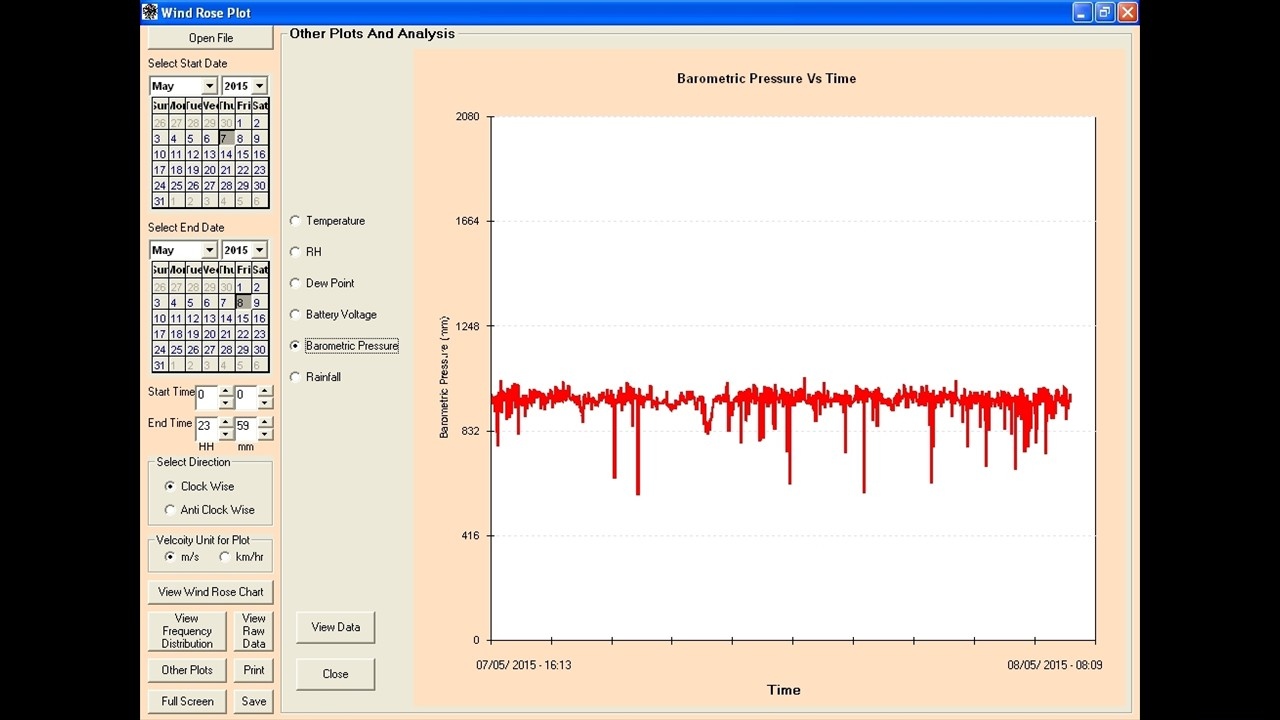
Task: Click the 416 y-axis value
Action: click(x=469, y=536)
